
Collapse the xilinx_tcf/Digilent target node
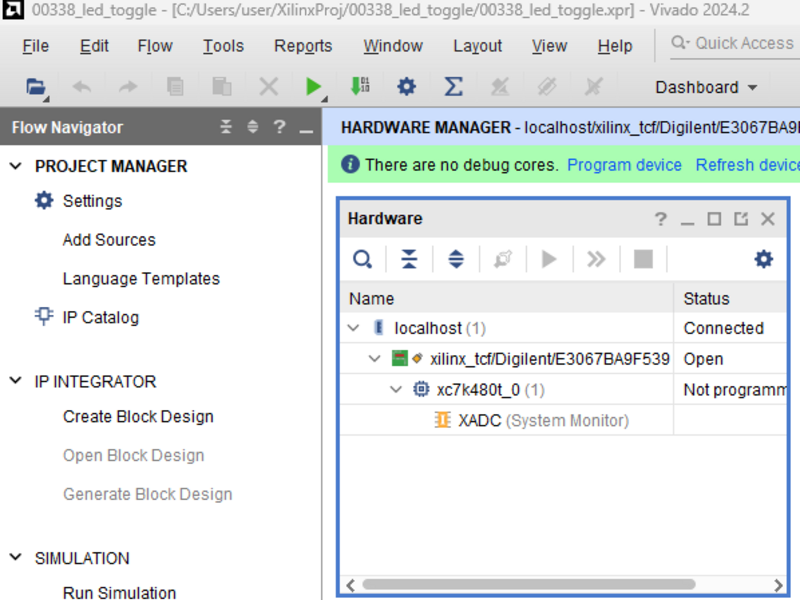click(x=374, y=359)
